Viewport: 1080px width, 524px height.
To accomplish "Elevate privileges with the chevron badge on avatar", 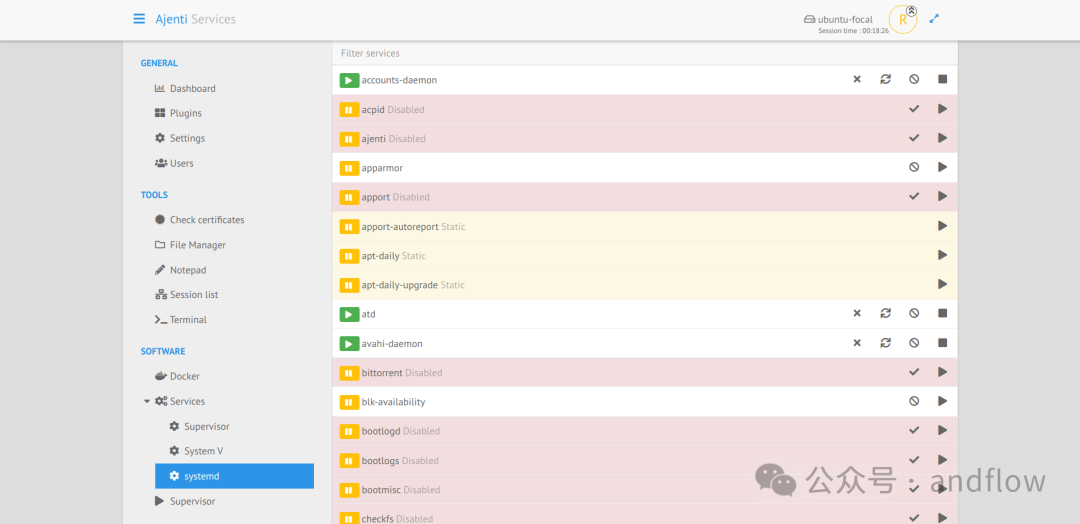I will point(911,10).
